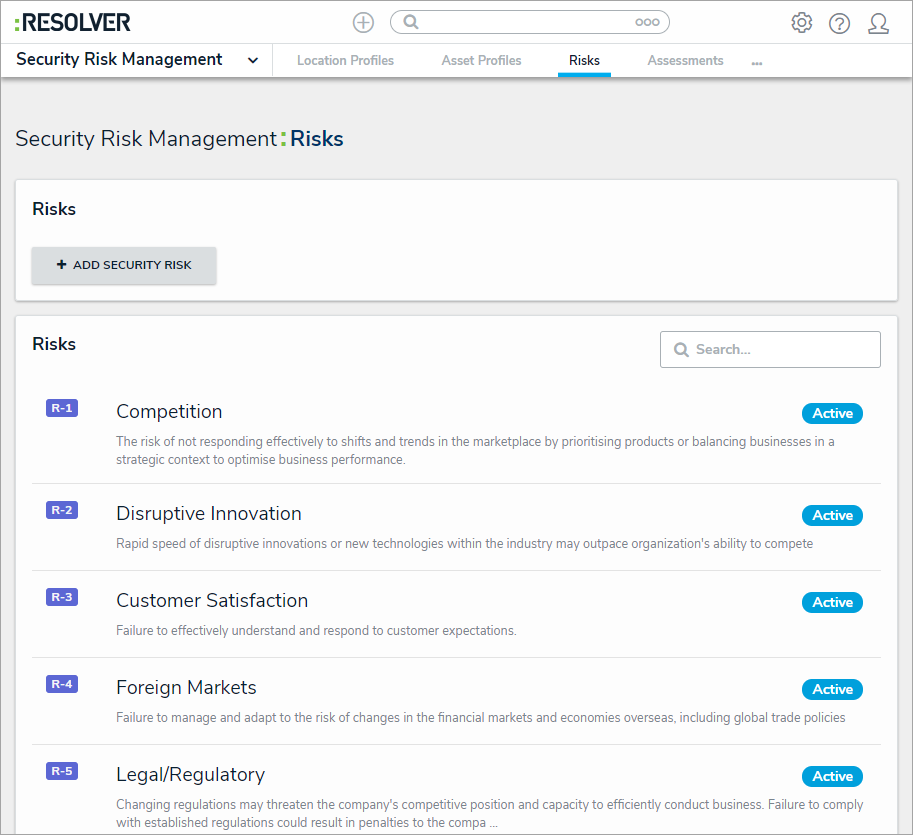913x835 pixels.
Task: Click Active status badge for Legal/Regulatory
Action: click(x=832, y=776)
